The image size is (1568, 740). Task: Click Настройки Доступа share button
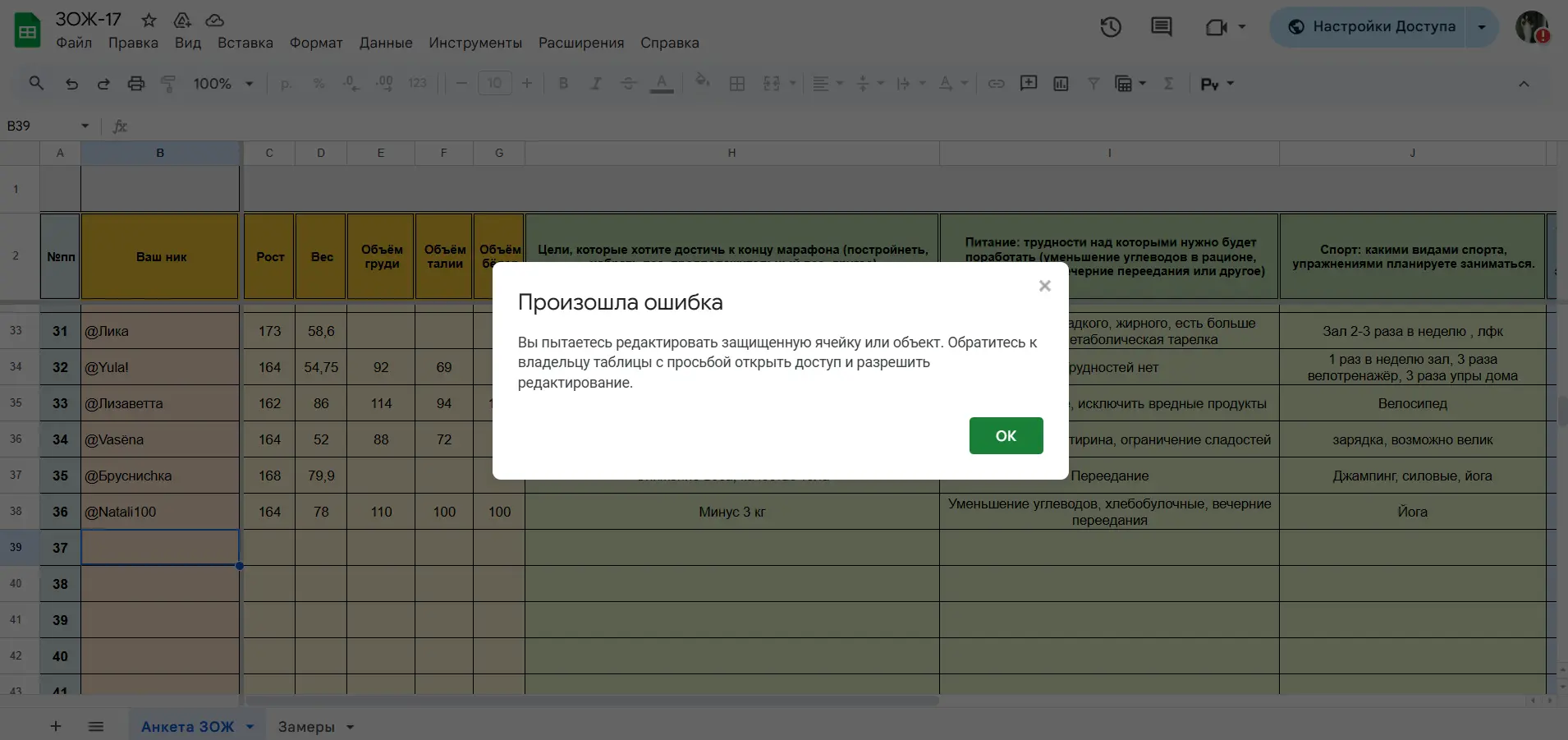(1369, 26)
